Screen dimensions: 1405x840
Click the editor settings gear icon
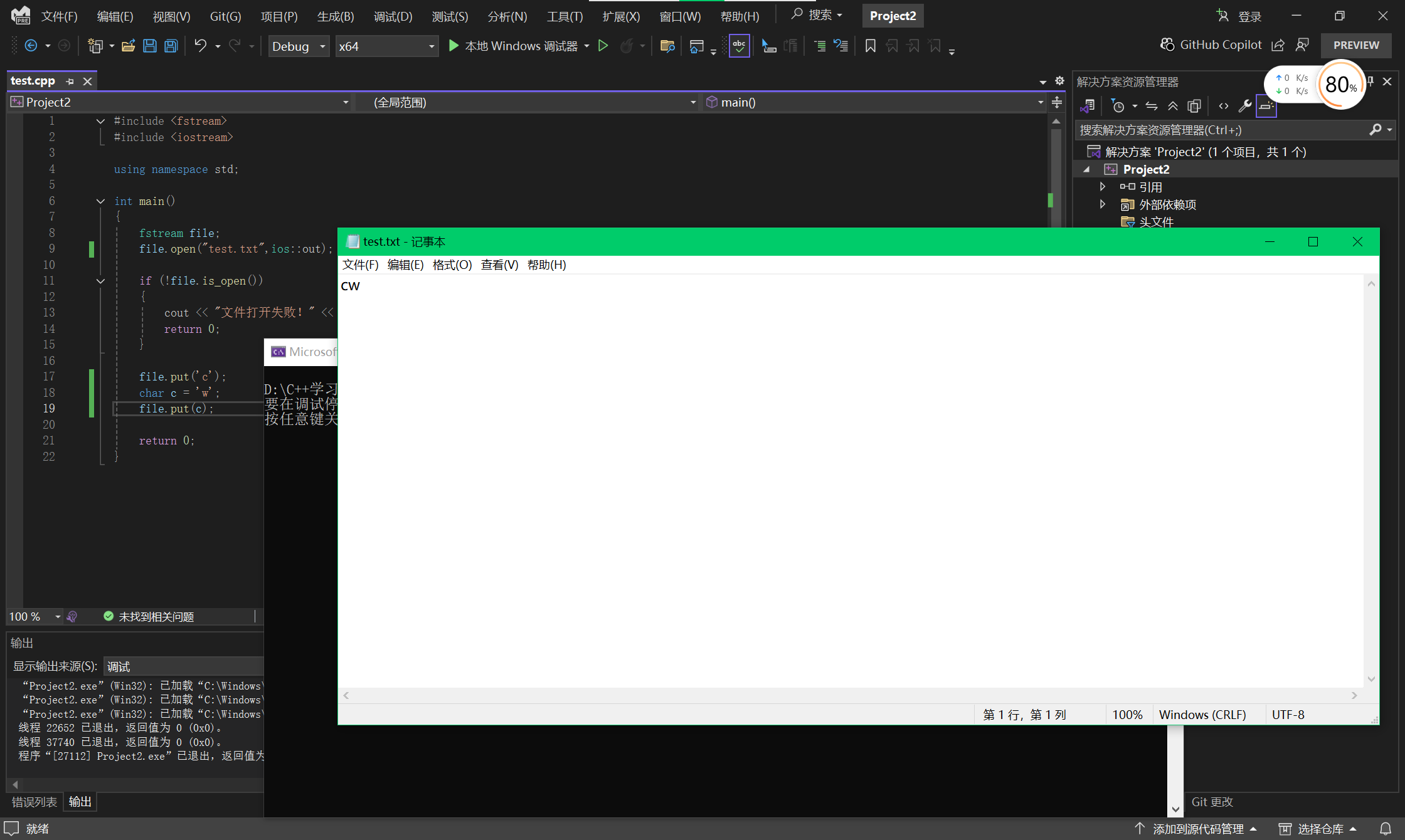[1059, 81]
